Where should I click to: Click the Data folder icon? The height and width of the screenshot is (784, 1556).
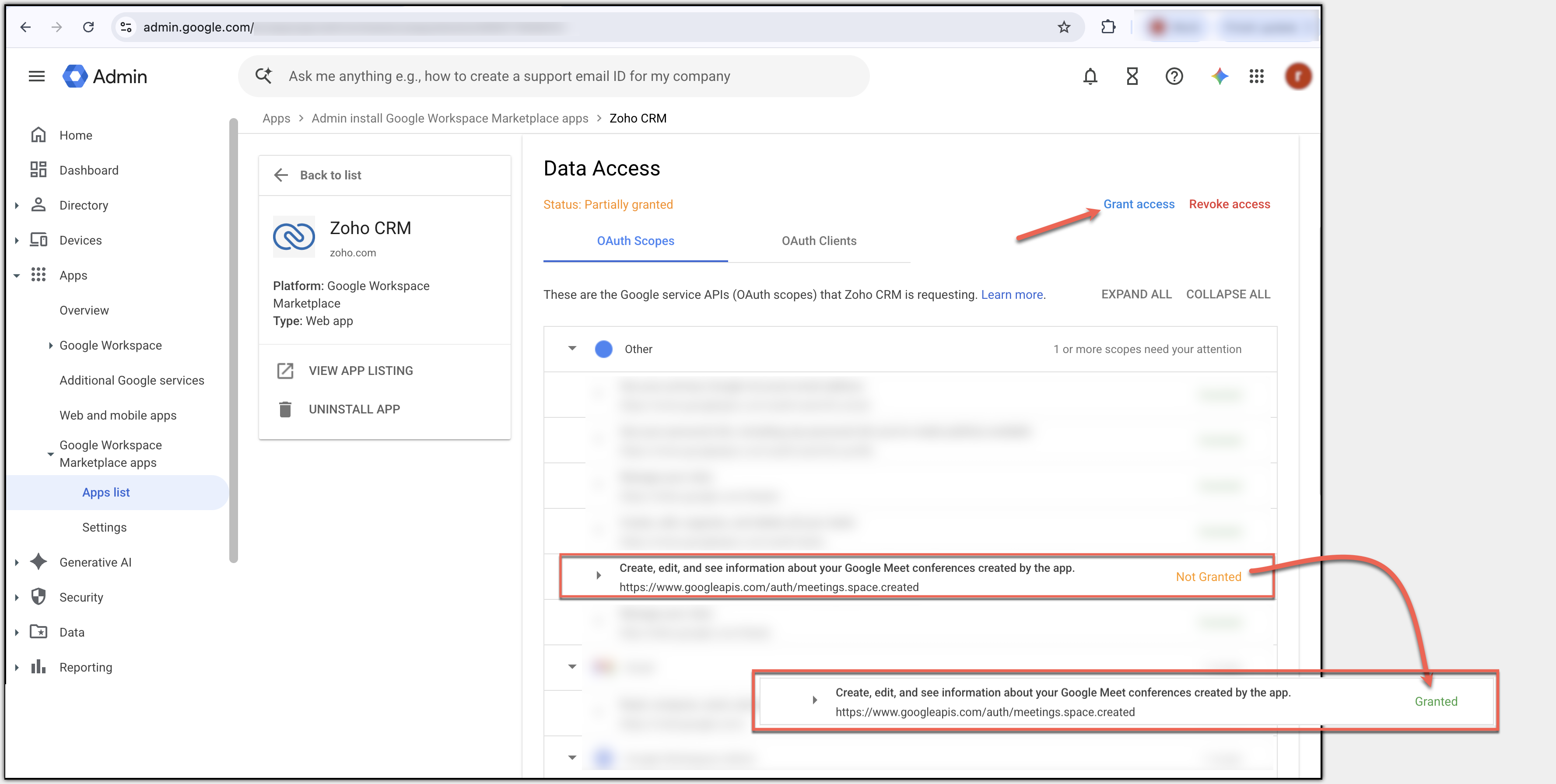click(39, 632)
